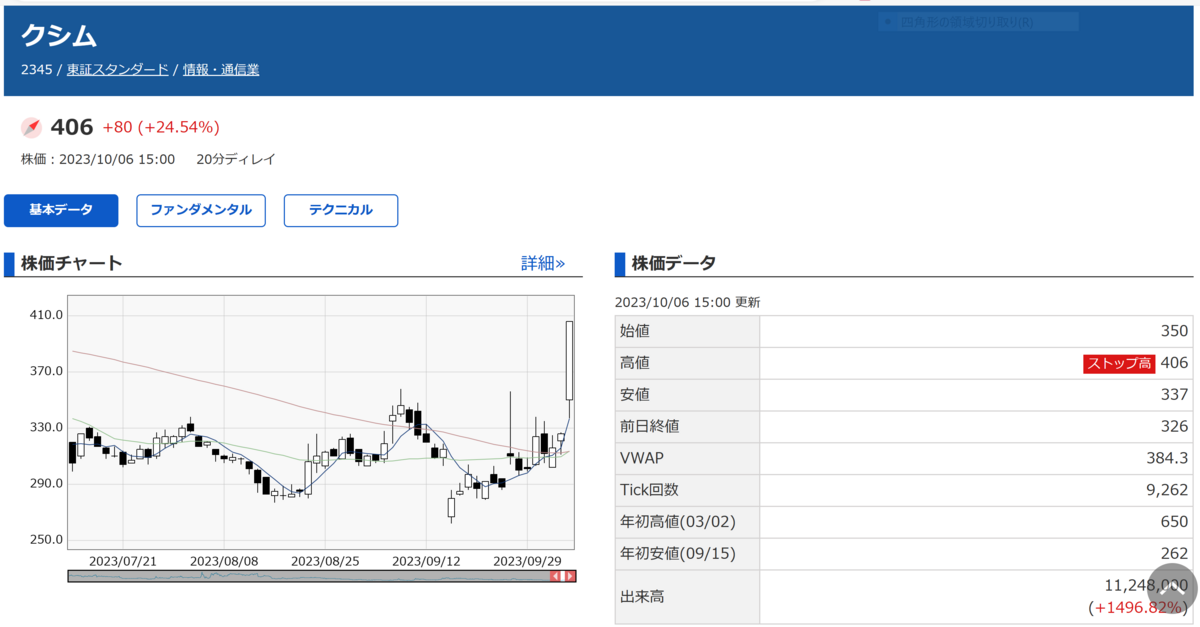
Task: Click the 410.0 chart axis label
Action: (x=48, y=315)
